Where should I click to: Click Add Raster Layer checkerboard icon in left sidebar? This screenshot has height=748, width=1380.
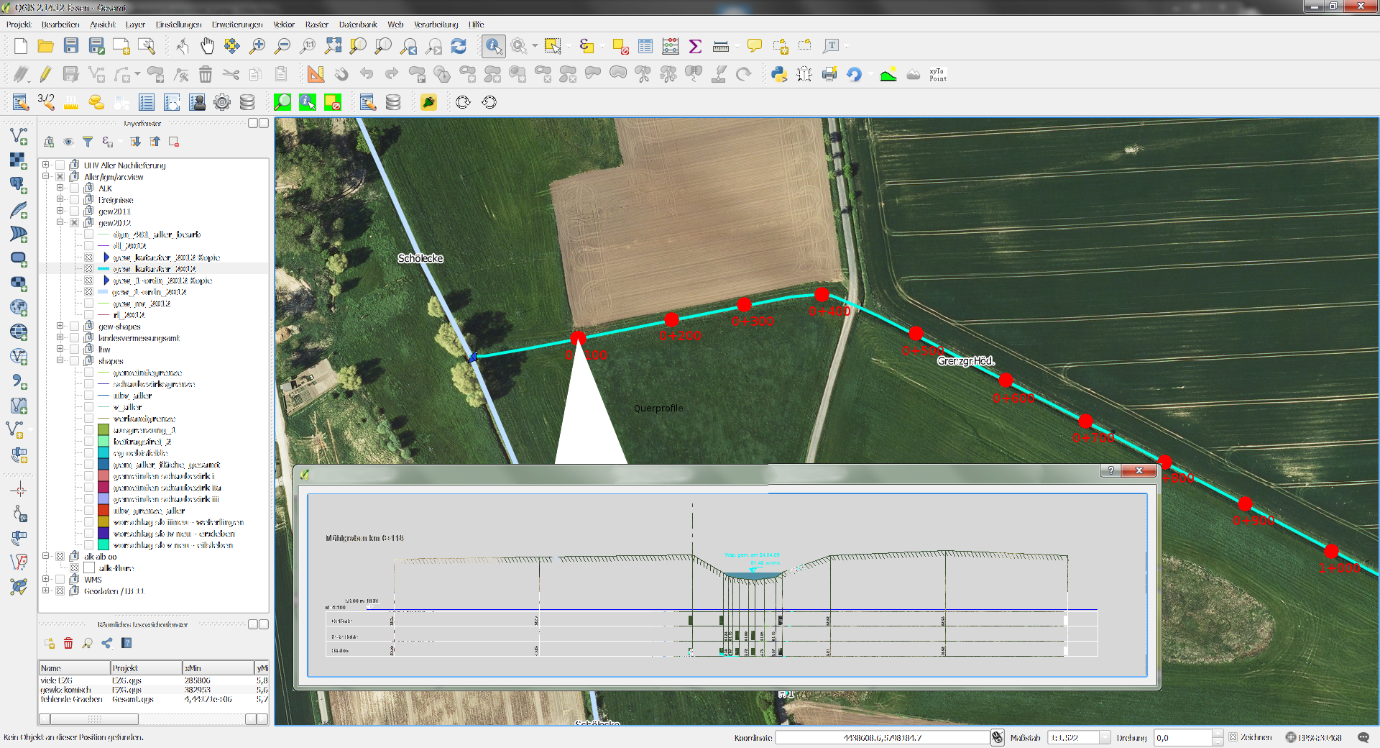(18, 160)
